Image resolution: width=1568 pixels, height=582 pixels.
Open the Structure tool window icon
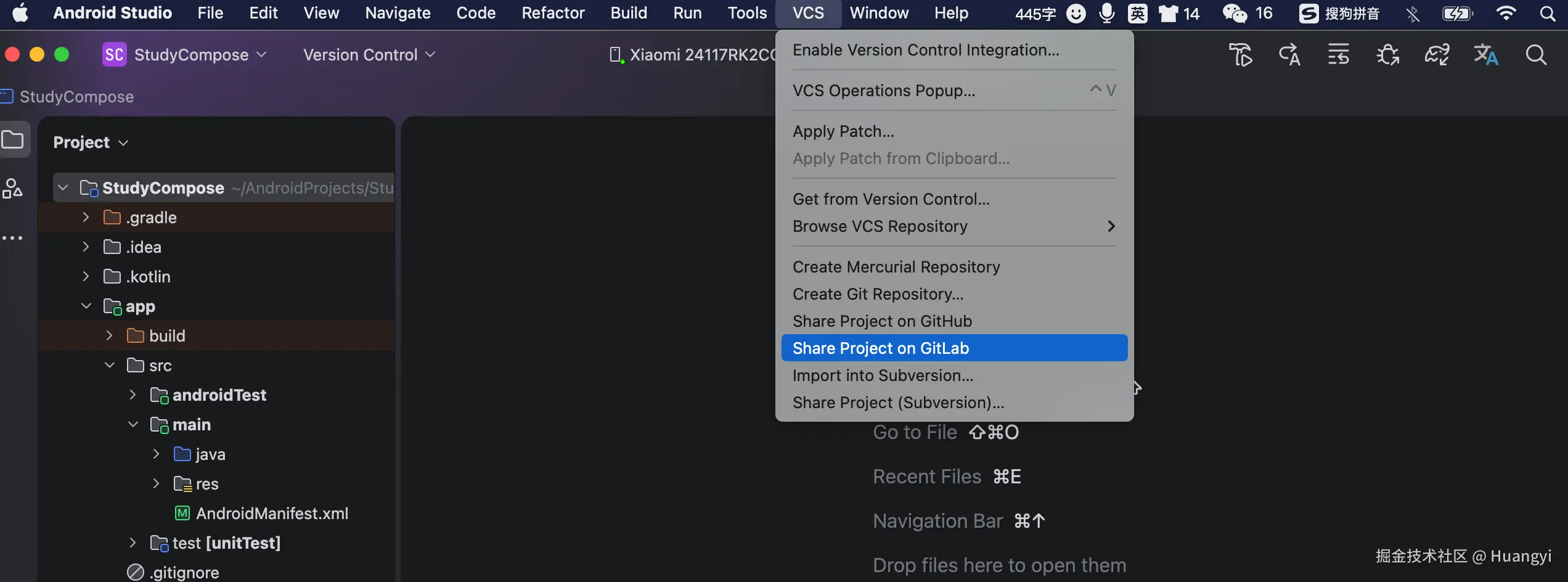(12, 189)
